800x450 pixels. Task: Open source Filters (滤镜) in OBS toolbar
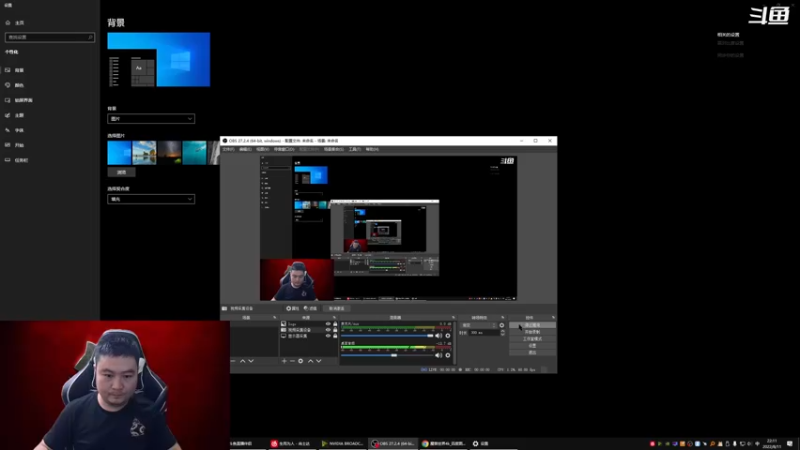(x=311, y=309)
